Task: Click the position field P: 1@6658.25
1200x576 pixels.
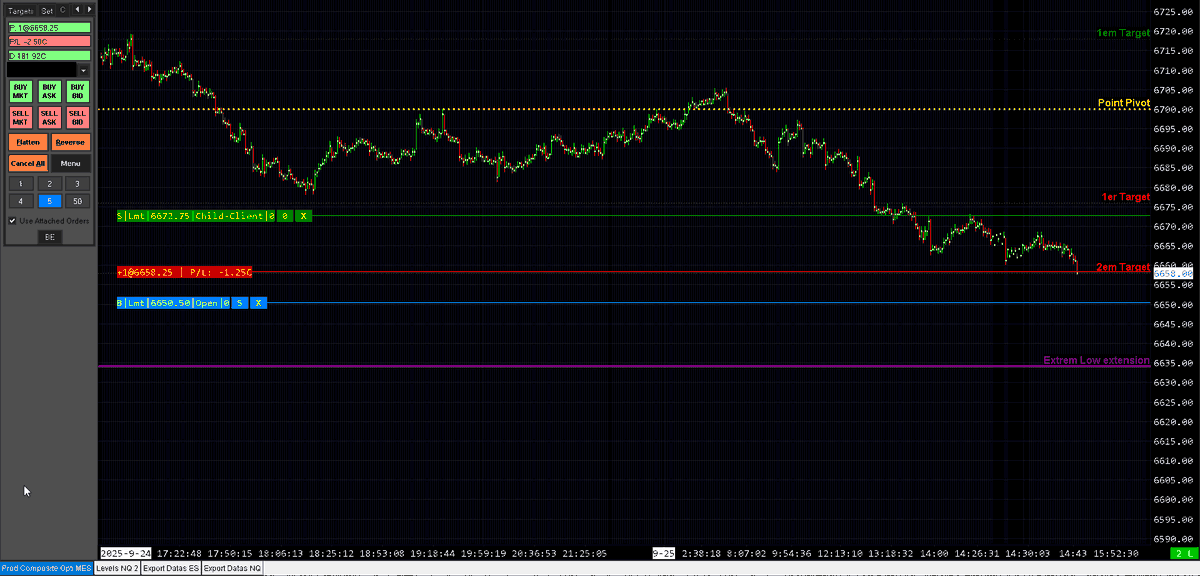Action: (49, 29)
